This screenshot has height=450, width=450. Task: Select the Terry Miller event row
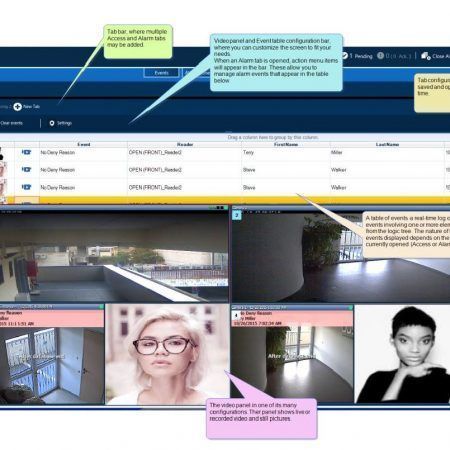point(225,152)
